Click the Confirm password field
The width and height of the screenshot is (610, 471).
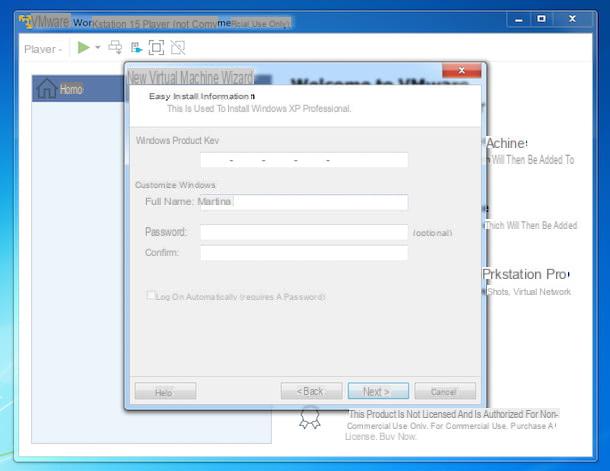click(304, 253)
